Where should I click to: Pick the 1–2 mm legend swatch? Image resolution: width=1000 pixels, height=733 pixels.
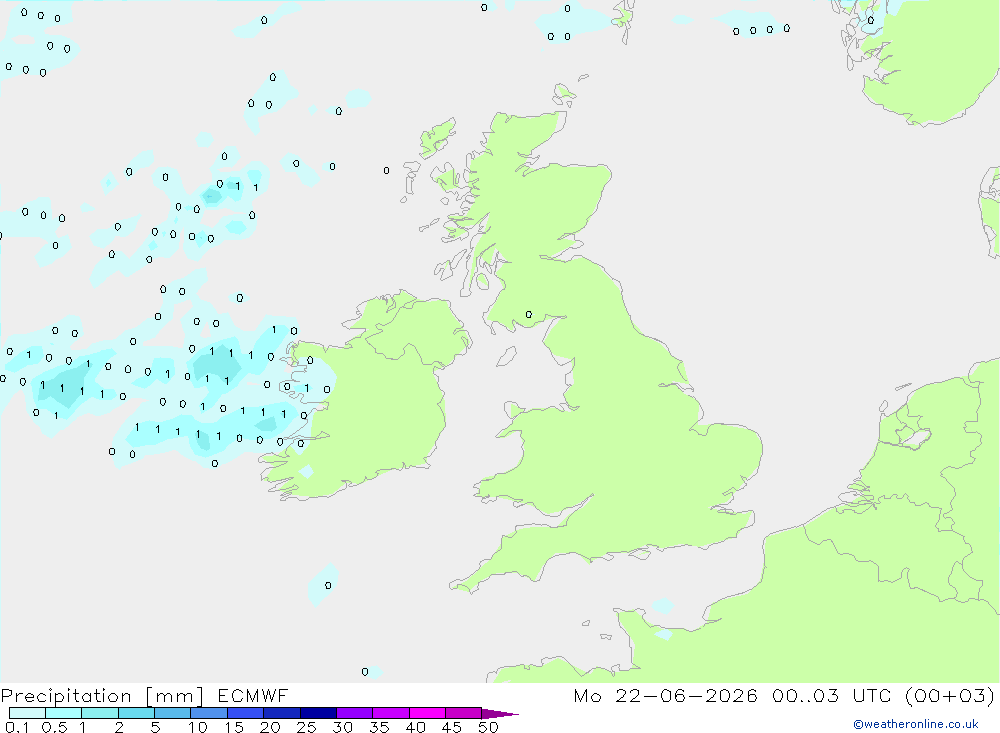pos(100,713)
